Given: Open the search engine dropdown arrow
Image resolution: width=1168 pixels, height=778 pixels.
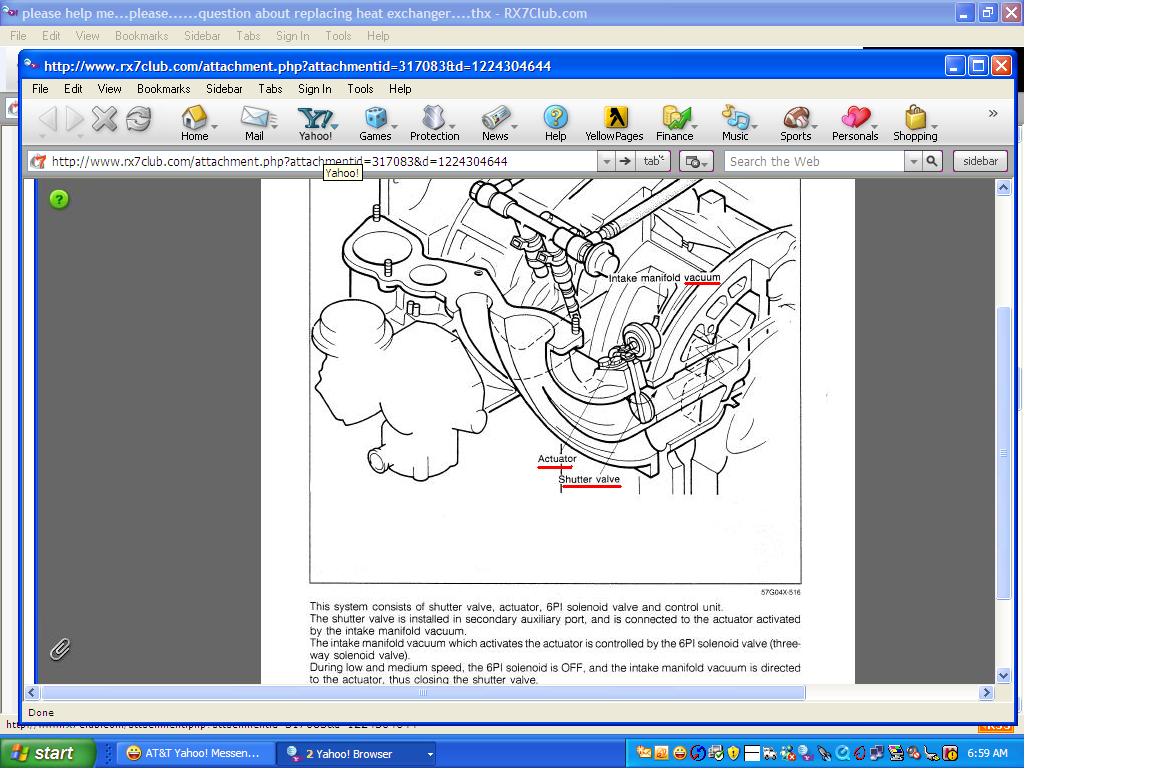Looking at the screenshot, I should point(913,161).
